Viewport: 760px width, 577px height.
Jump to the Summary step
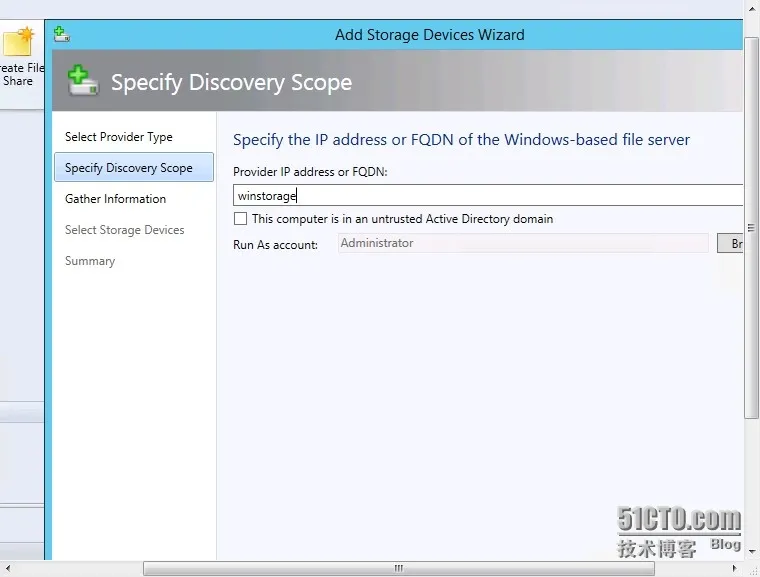(x=90, y=261)
